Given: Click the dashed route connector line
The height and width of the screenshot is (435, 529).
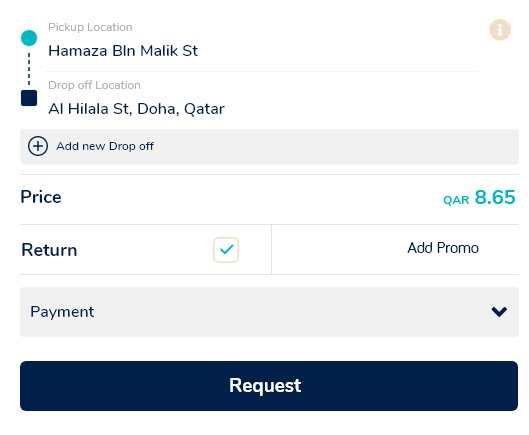Looking at the screenshot, I should (29, 69).
